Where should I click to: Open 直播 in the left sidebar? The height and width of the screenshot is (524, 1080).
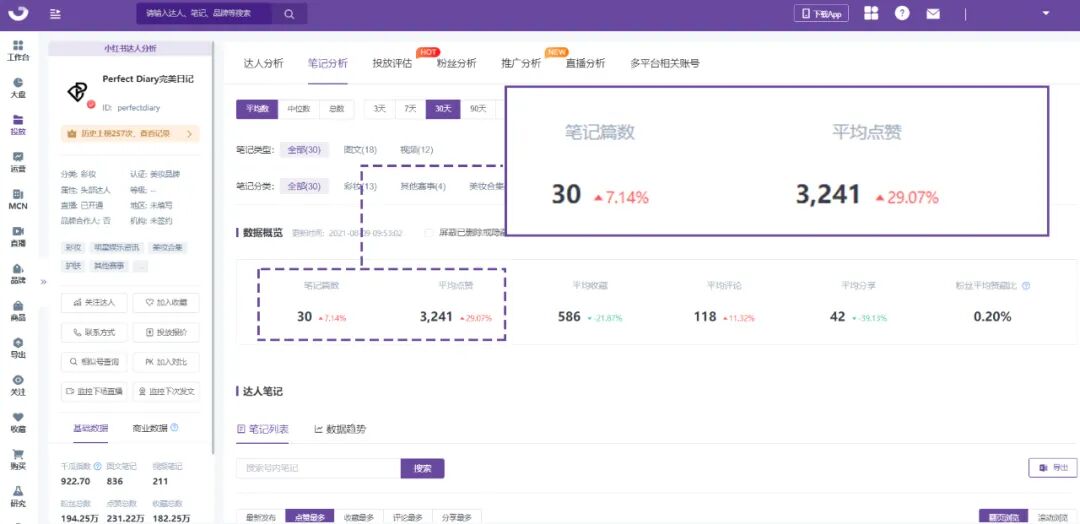(18, 237)
